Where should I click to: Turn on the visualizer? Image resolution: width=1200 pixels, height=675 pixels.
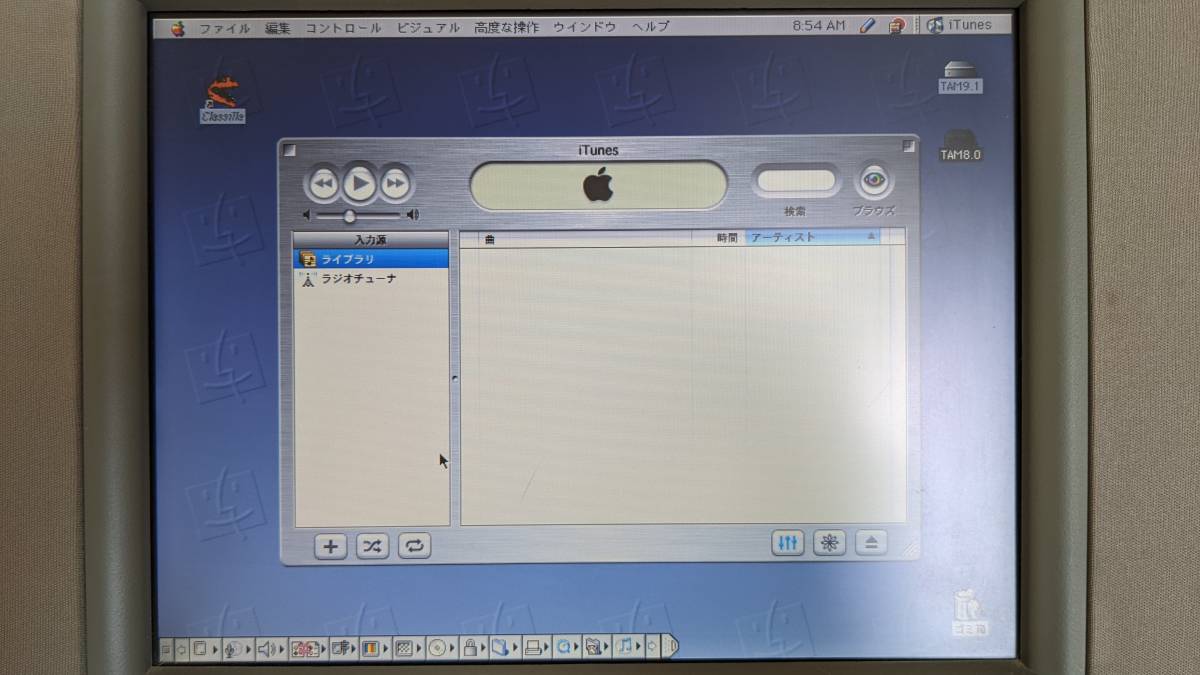(829, 543)
